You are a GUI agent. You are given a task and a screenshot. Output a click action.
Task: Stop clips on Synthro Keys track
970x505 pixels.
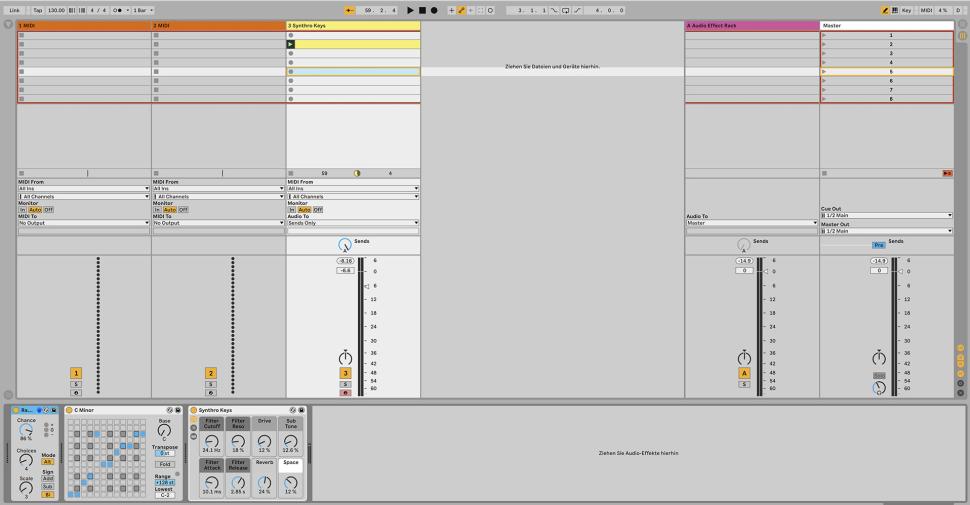pyautogui.click(x=291, y=173)
